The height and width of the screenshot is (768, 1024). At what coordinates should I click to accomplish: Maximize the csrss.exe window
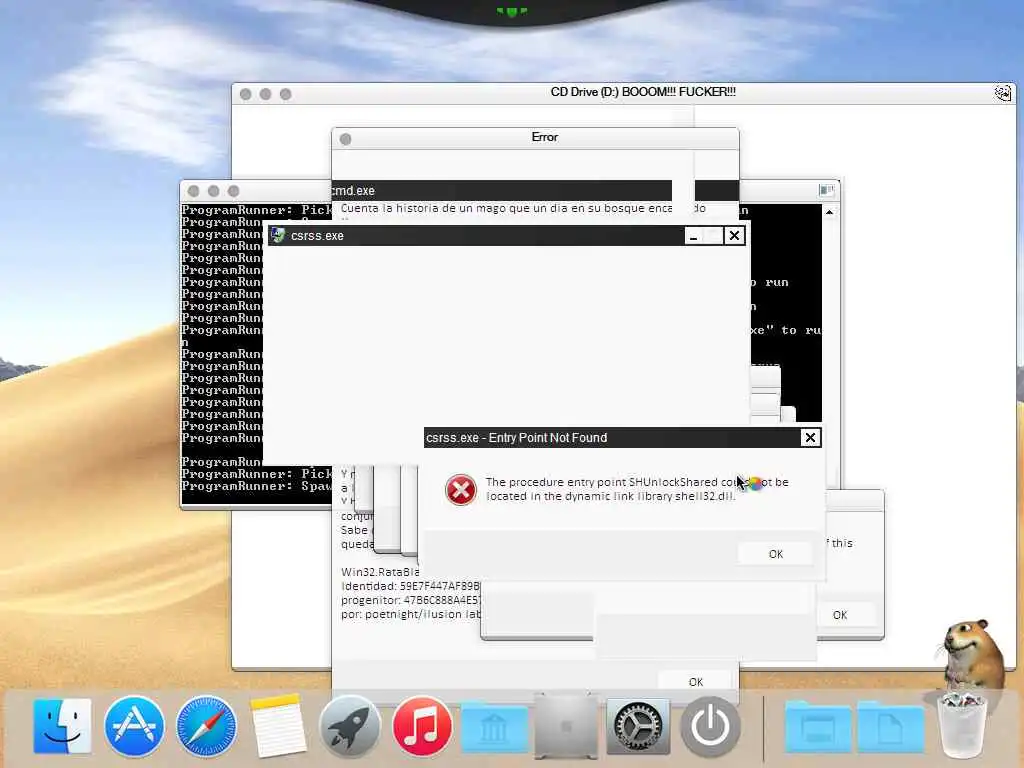tap(714, 236)
